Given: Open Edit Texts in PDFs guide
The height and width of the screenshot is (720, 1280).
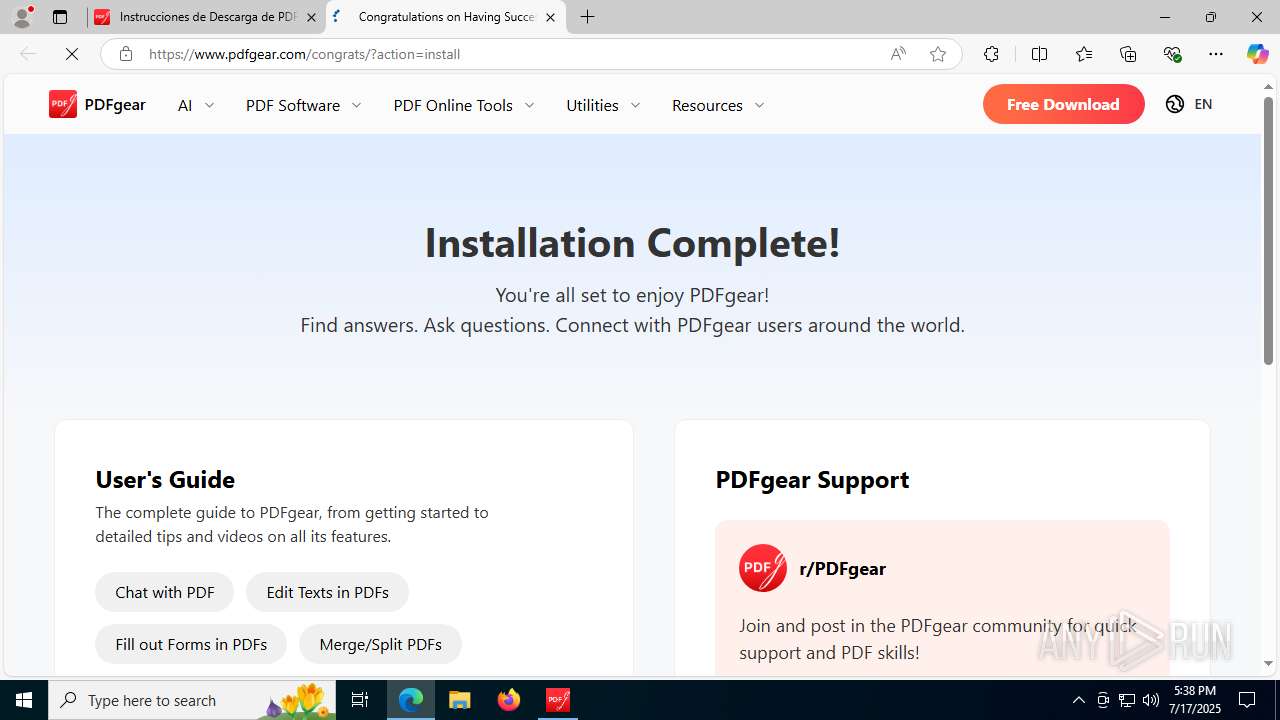Looking at the screenshot, I should pyautogui.click(x=327, y=592).
